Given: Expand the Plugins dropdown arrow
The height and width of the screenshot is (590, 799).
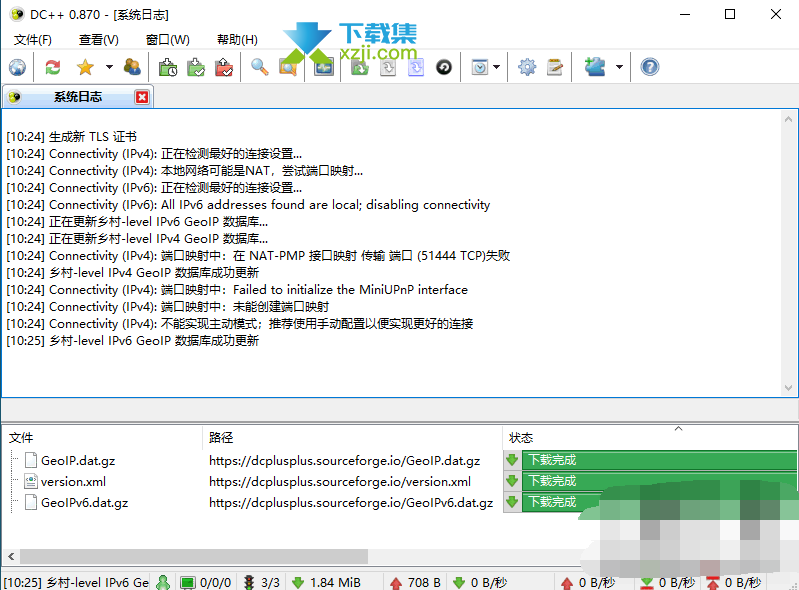Looking at the screenshot, I should pos(619,67).
